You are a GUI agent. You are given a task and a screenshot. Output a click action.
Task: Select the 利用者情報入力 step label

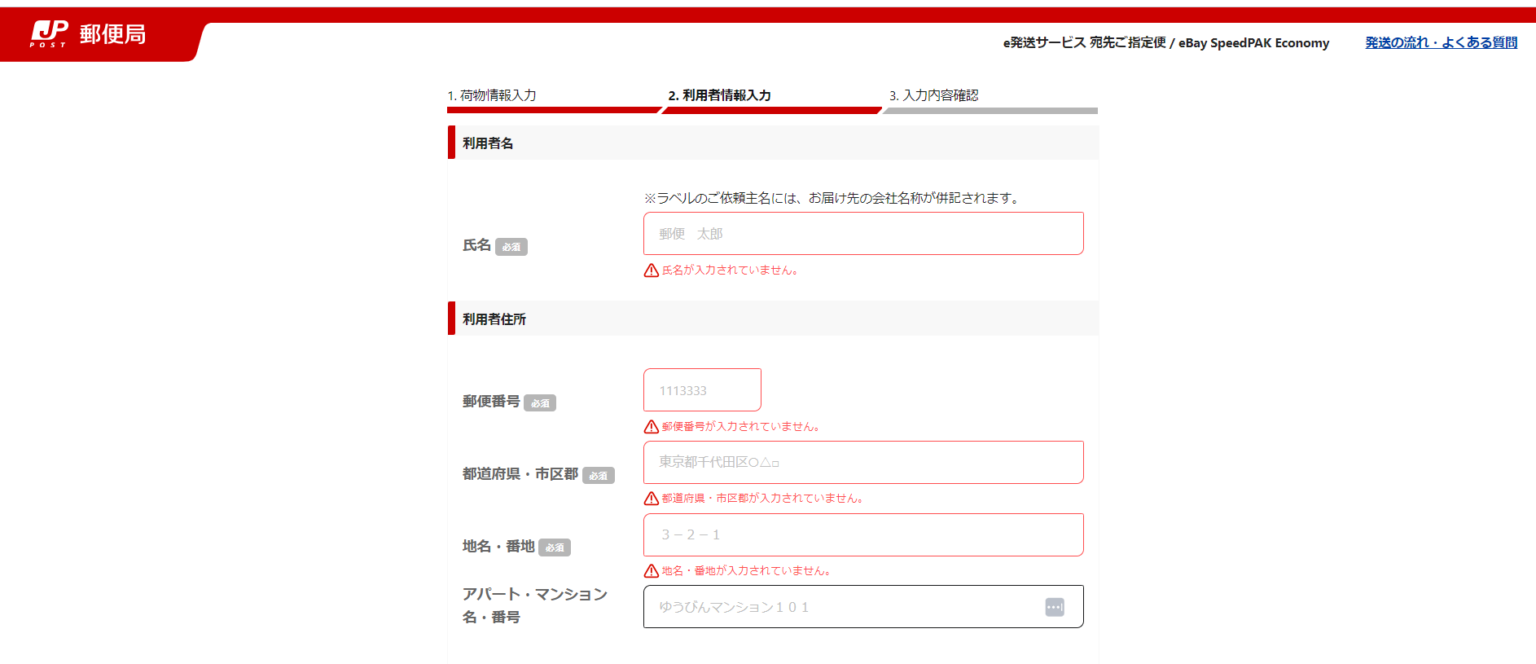[x=723, y=95]
